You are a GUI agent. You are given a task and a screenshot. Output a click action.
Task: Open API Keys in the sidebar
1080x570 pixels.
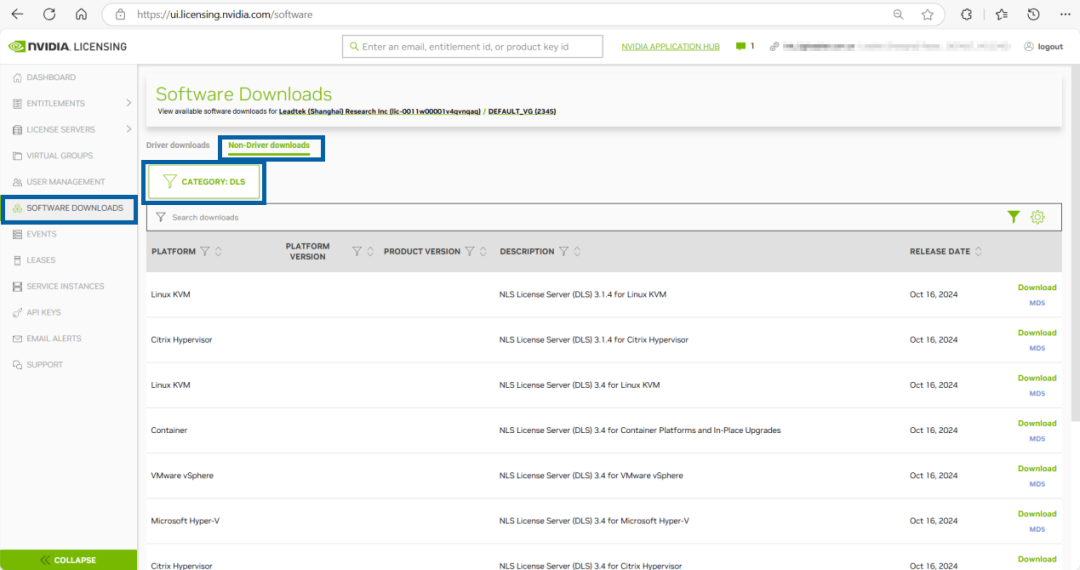(43, 313)
